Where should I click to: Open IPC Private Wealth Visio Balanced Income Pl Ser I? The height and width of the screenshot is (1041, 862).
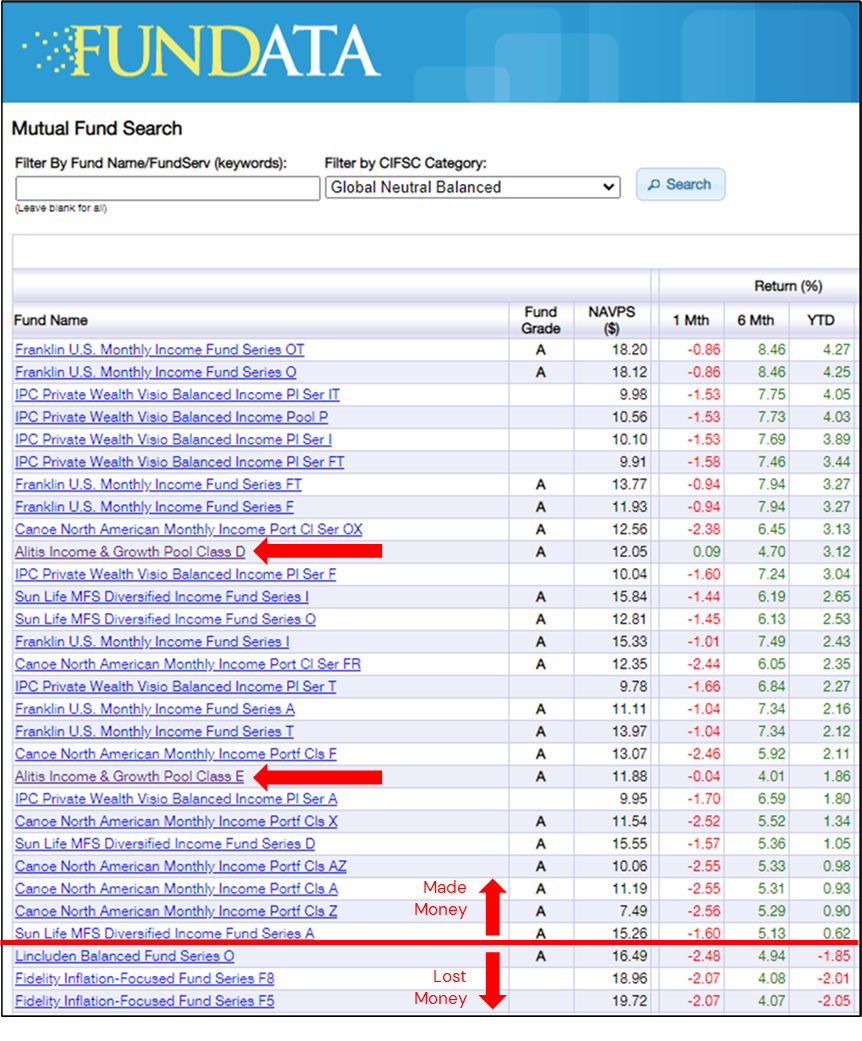(x=173, y=440)
